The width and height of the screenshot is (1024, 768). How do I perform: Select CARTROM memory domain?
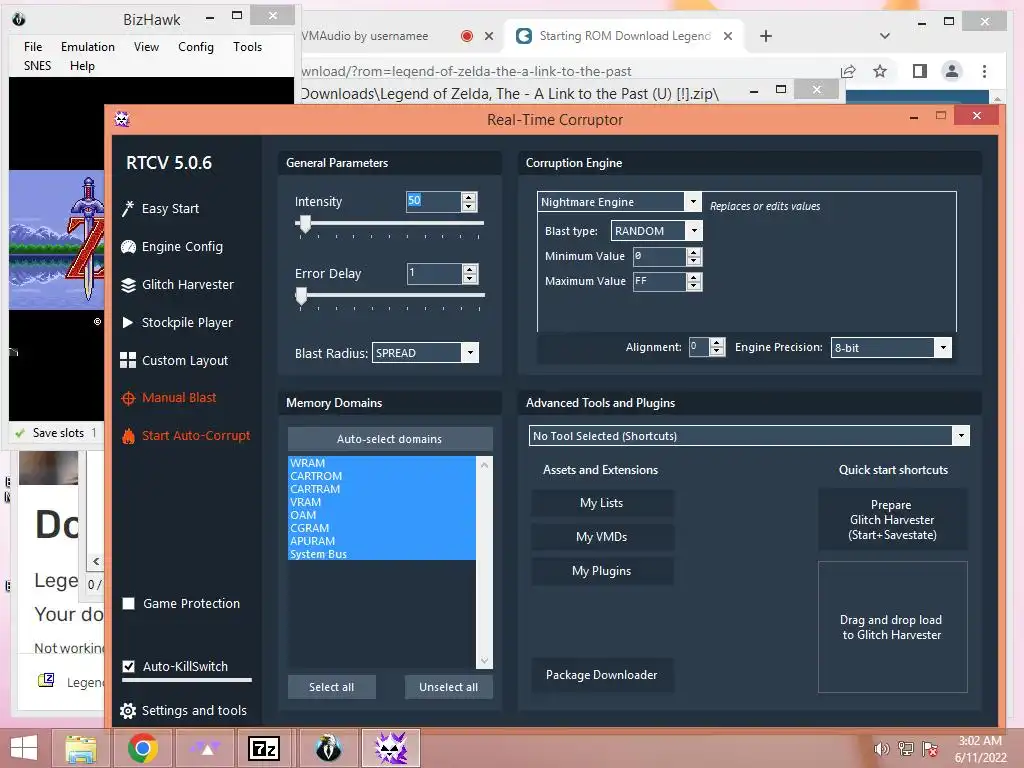[x=381, y=476]
